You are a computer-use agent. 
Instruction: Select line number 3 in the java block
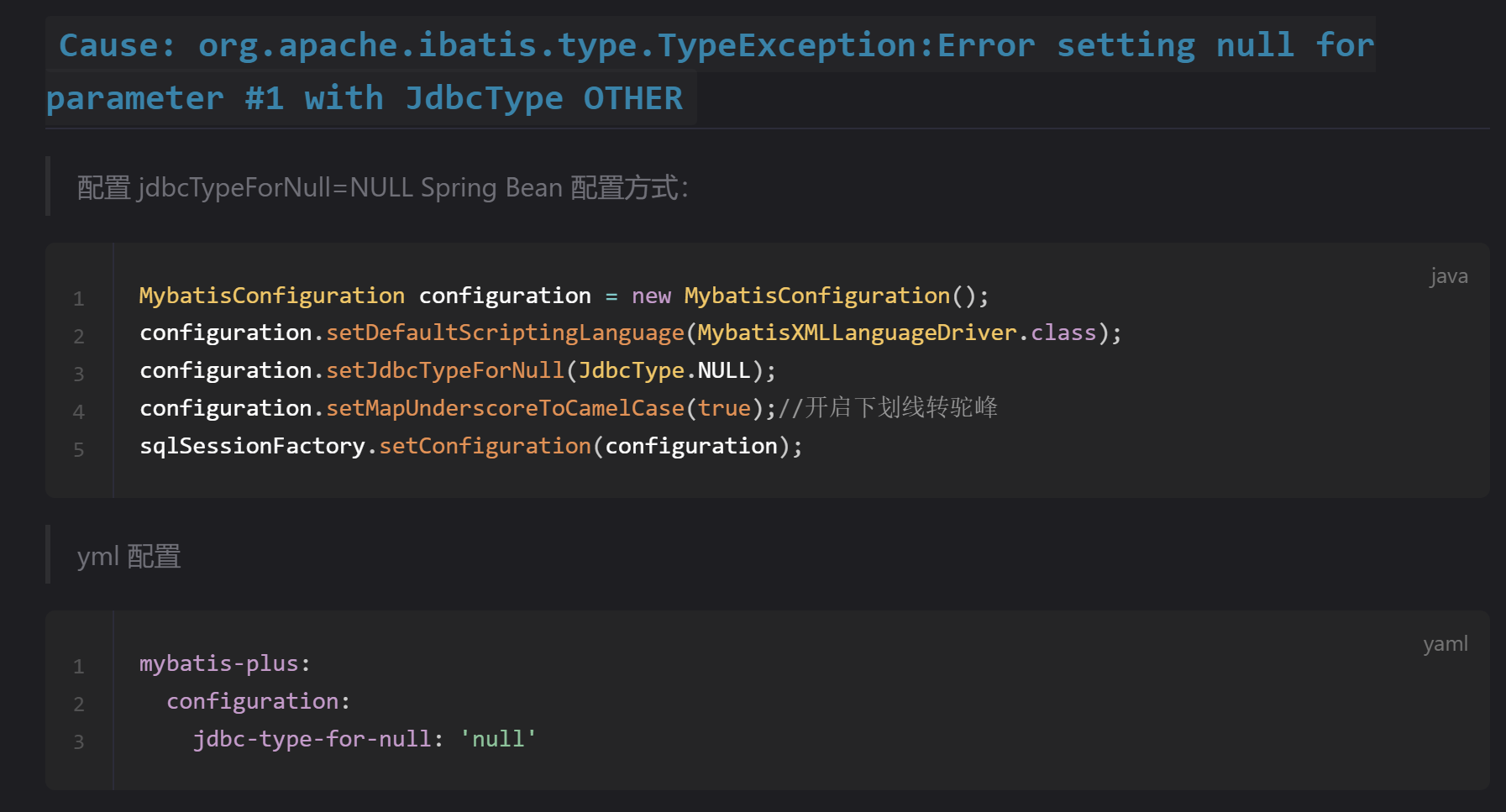(x=79, y=374)
